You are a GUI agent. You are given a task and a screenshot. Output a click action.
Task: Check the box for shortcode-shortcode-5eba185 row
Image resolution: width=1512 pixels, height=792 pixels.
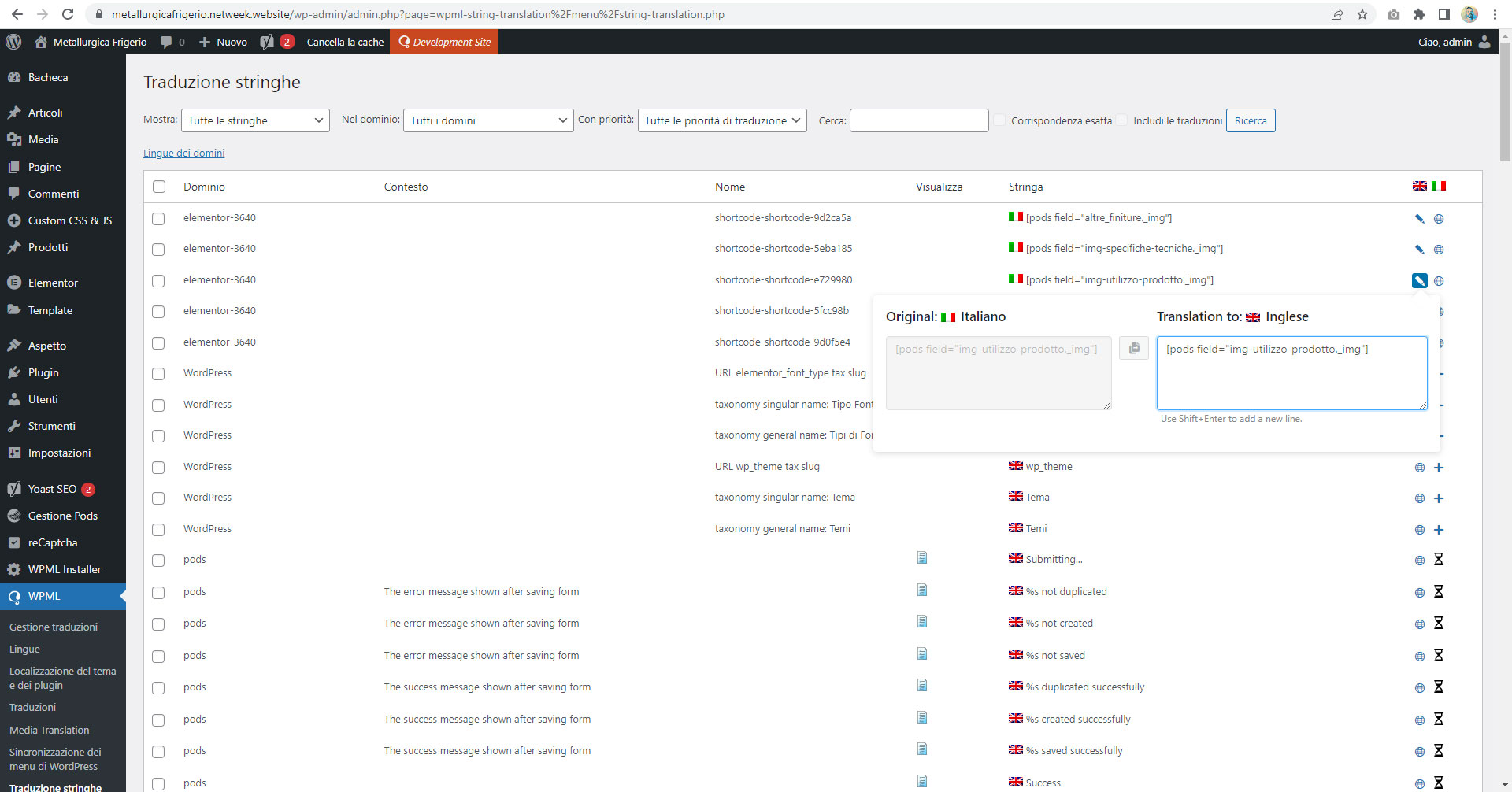click(x=158, y=250)
